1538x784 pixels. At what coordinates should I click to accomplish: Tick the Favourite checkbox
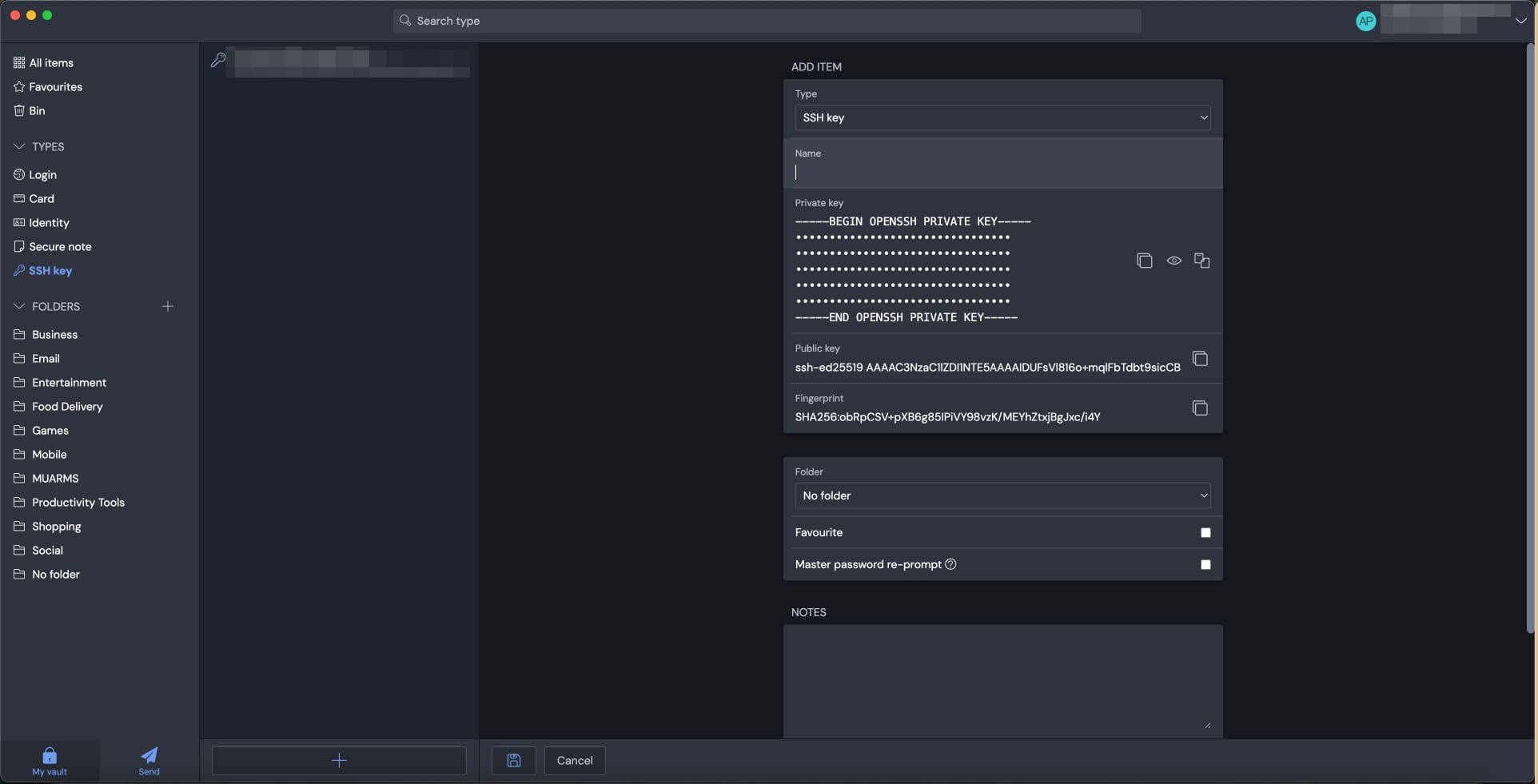(x=1205, y=532)
